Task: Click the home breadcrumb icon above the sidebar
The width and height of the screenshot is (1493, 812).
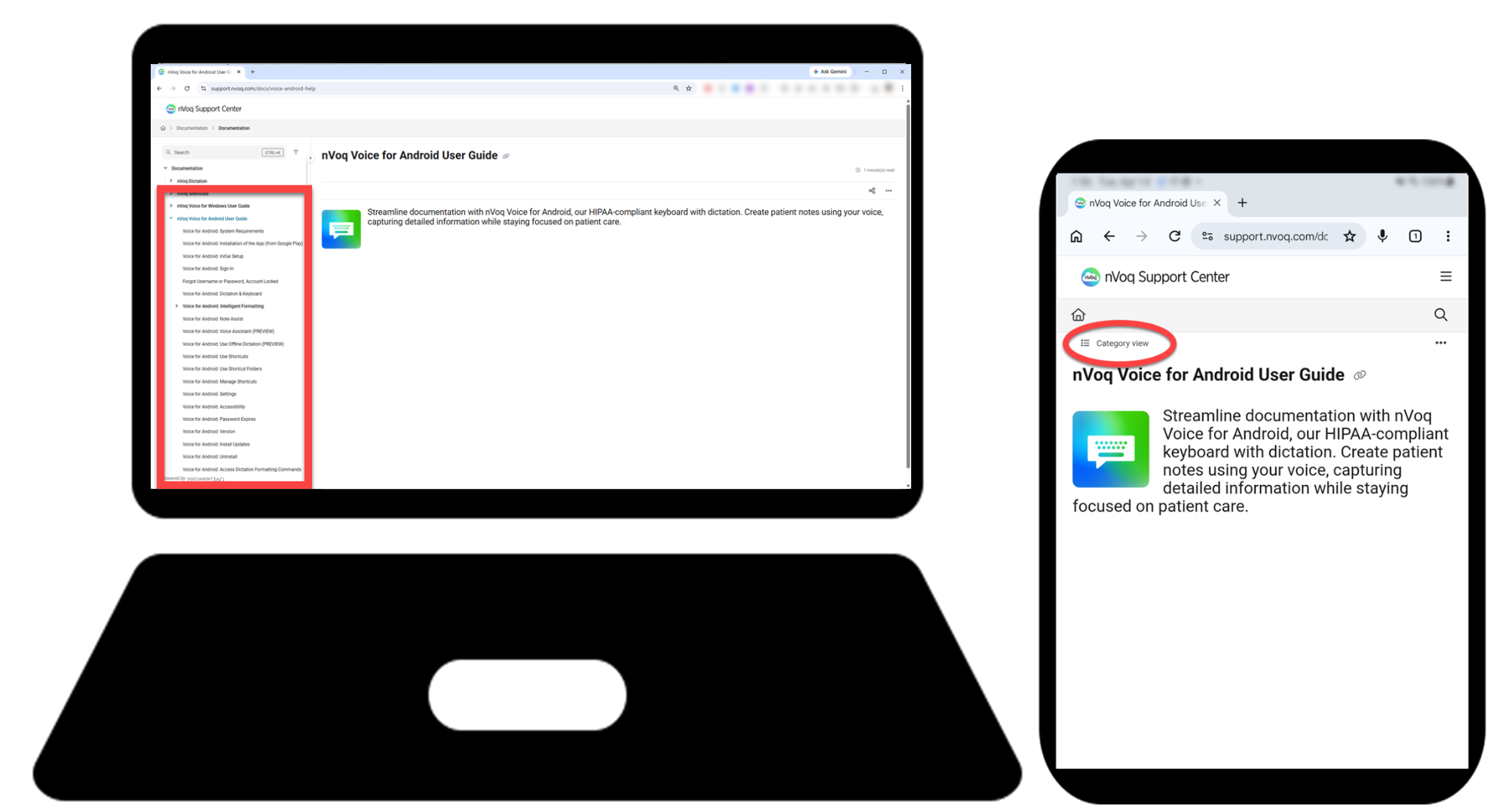Action: tap(163, 128)
